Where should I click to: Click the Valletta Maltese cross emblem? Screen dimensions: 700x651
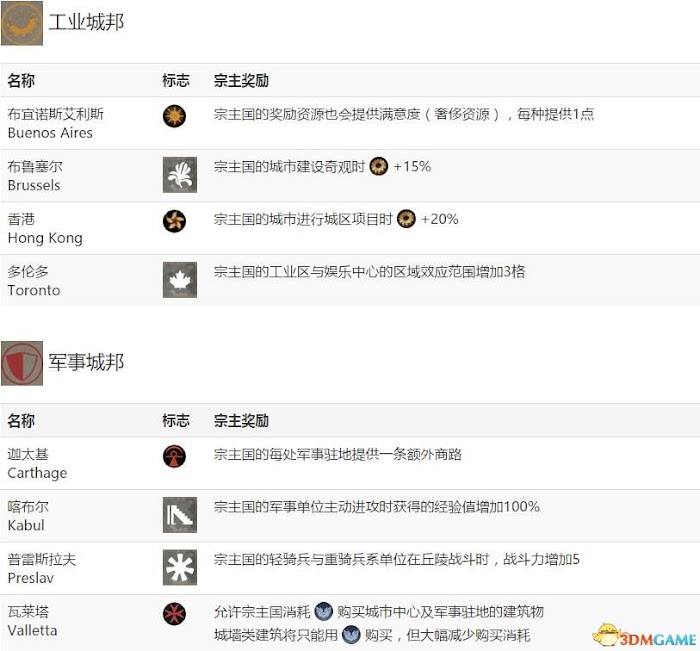click(174, 613)
